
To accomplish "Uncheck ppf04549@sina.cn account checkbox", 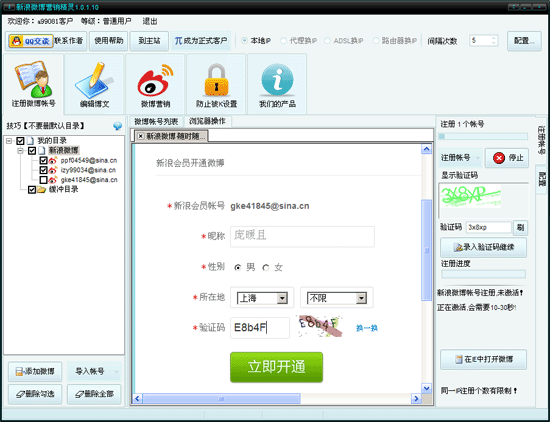I will click(x=43, y=161).
